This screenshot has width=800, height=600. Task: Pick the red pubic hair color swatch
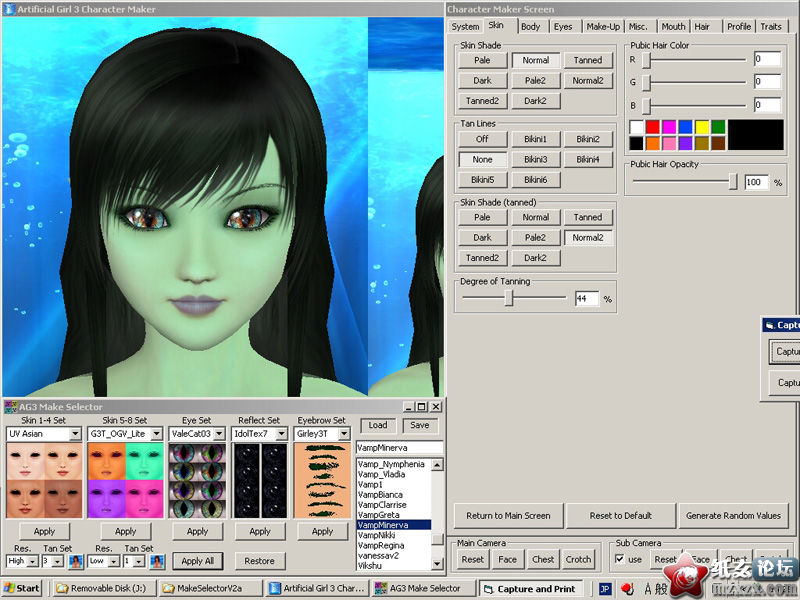pyautogui.click(x=652, y=127)
